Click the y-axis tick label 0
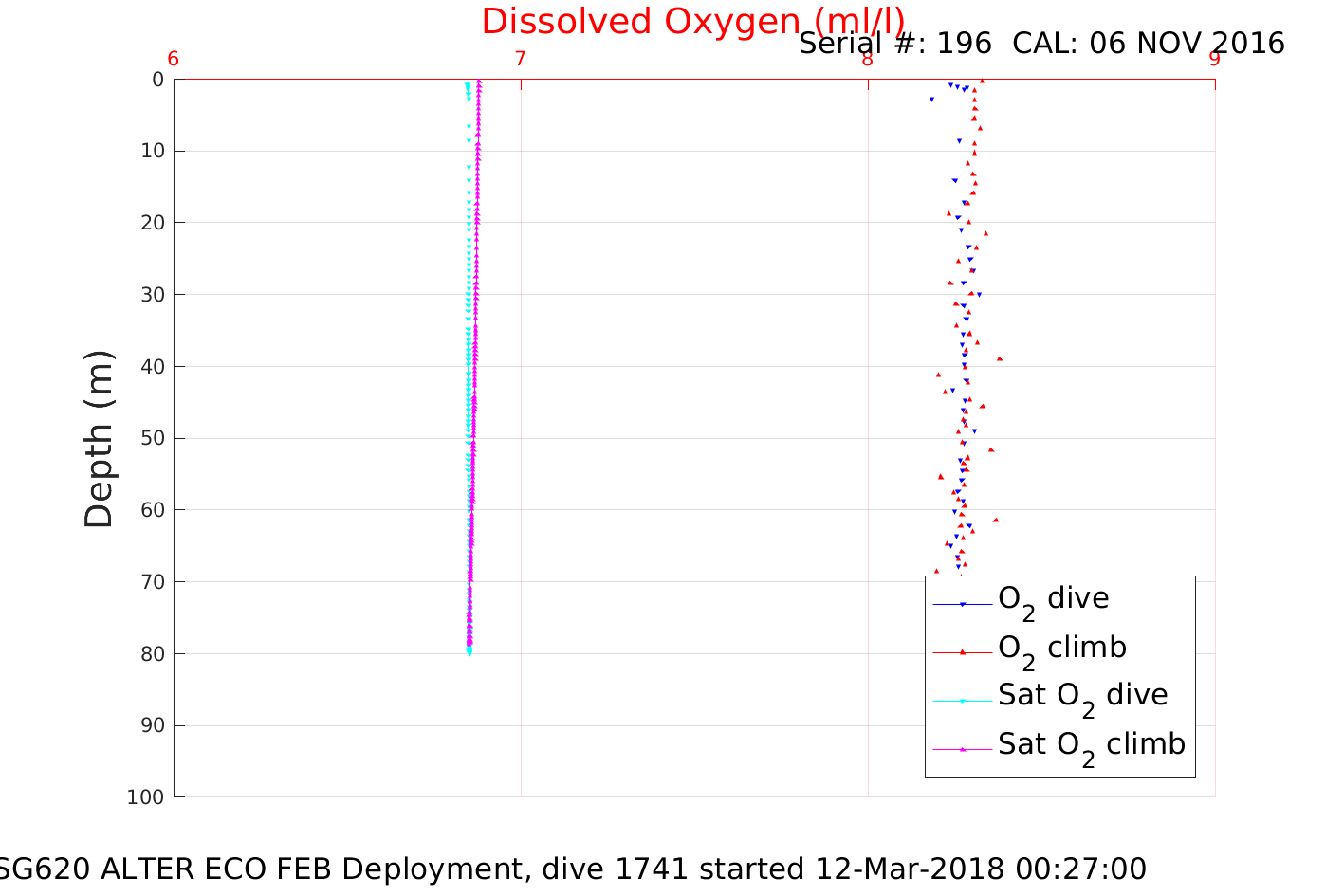1344x896 pixels. pyautogui.click(x=158, y=80)
